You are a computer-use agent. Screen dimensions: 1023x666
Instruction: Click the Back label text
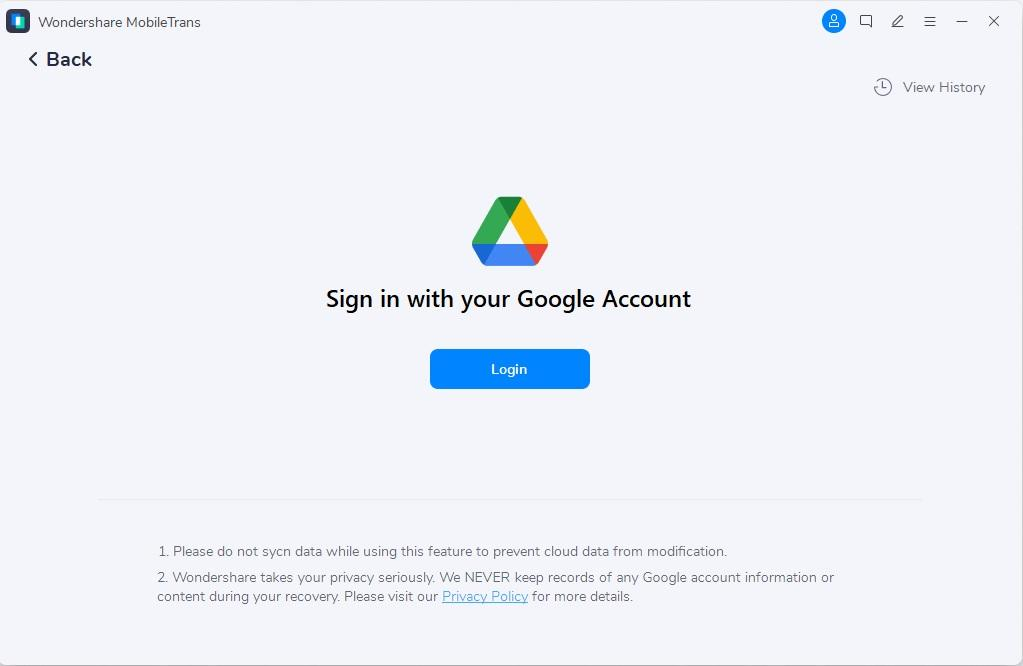68,60
